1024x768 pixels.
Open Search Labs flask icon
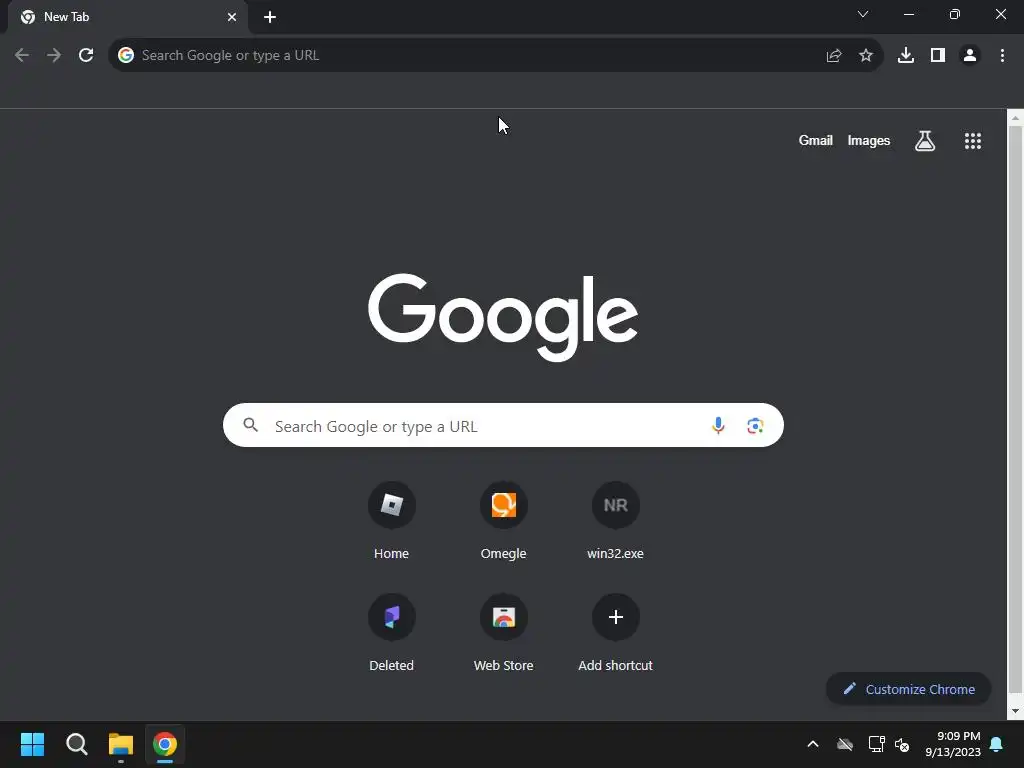[925, 141]
